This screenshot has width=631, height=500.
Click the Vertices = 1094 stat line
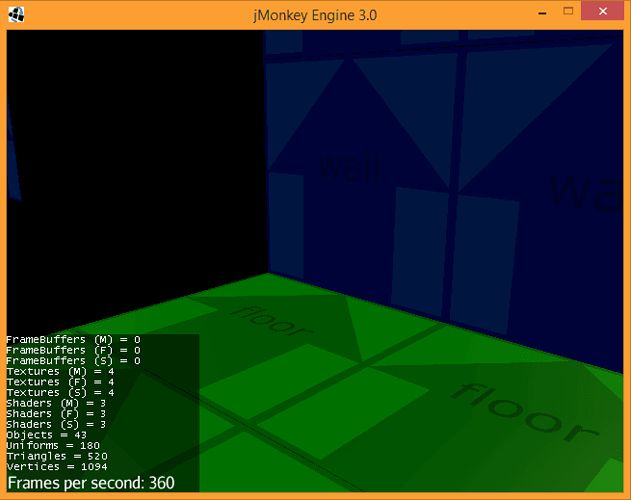click(57, 467)
